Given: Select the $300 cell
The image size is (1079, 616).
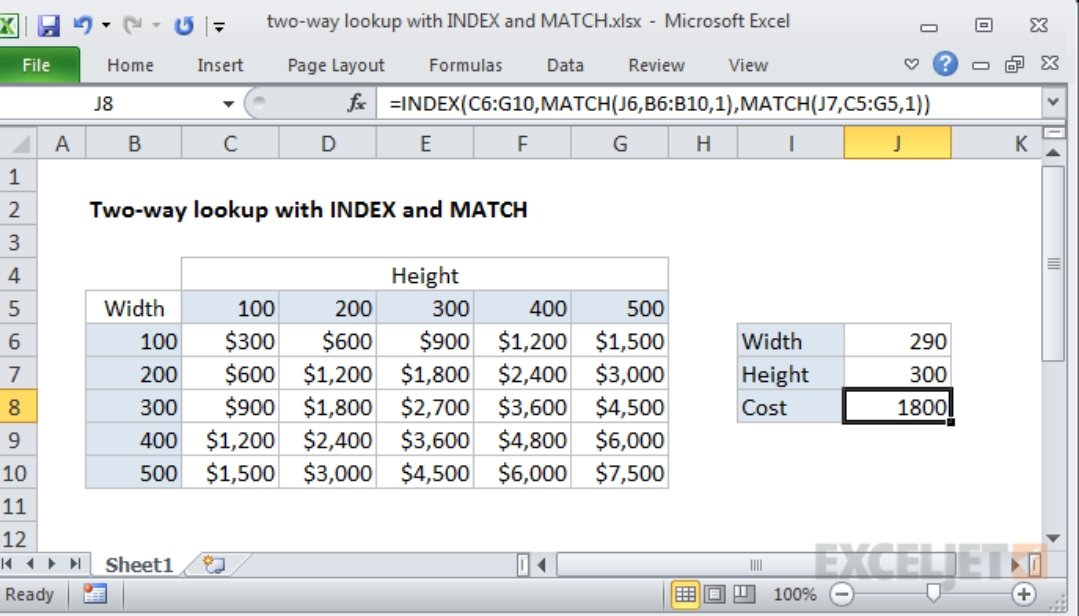Looking at the screenshot, I should [x=231, y=341].
